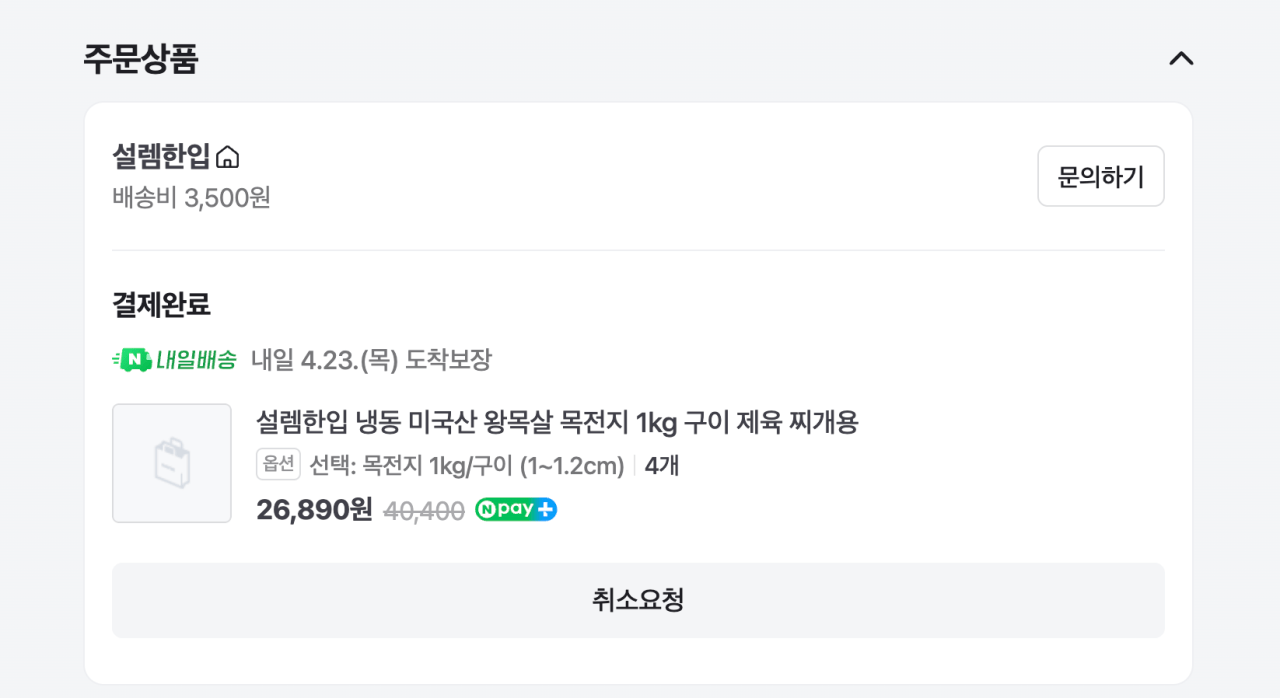This screenshot has height=698, width=1280.
Task: Click the upward arrow to fold order details
Action: (x=1181, y=59)
